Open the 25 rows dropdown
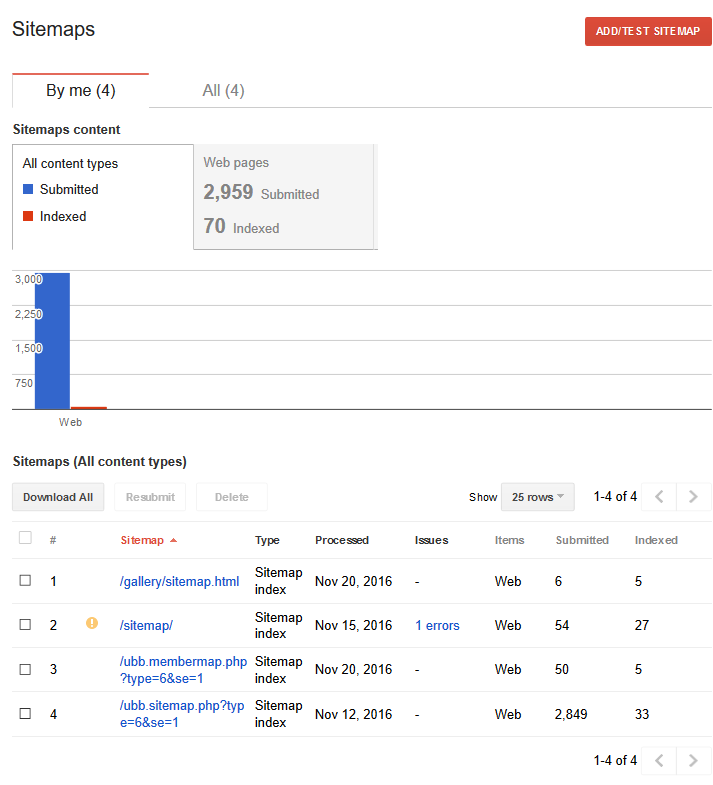Screen dimensions: 713x785 (x=538, y=497)
